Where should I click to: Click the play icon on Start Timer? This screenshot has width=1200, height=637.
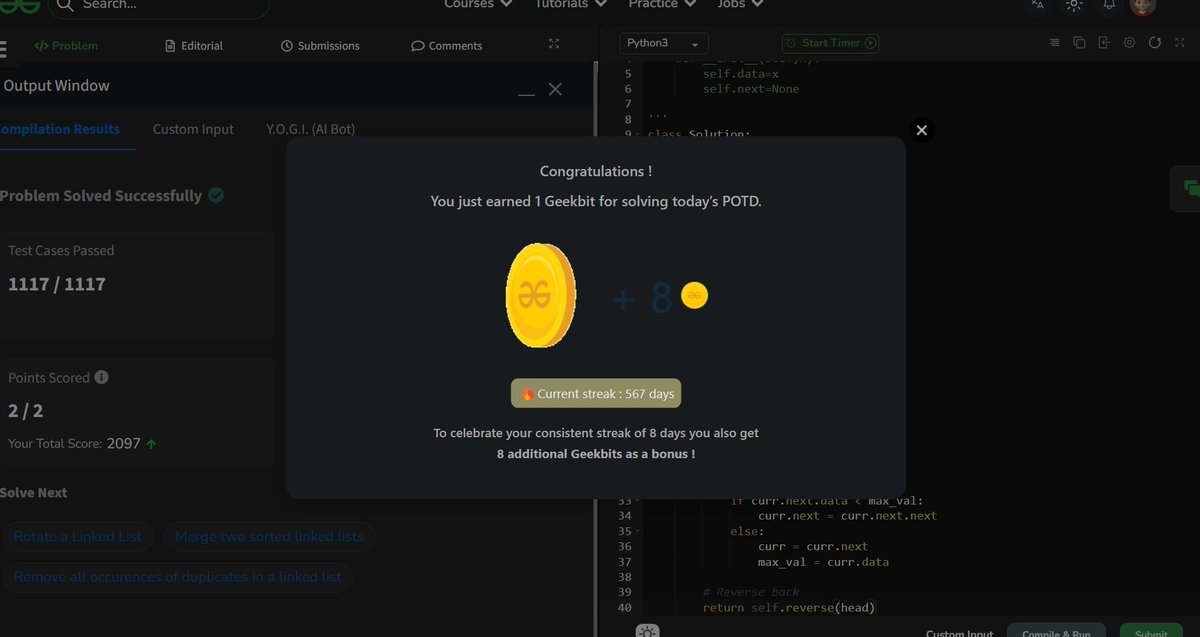coord(871,43)
